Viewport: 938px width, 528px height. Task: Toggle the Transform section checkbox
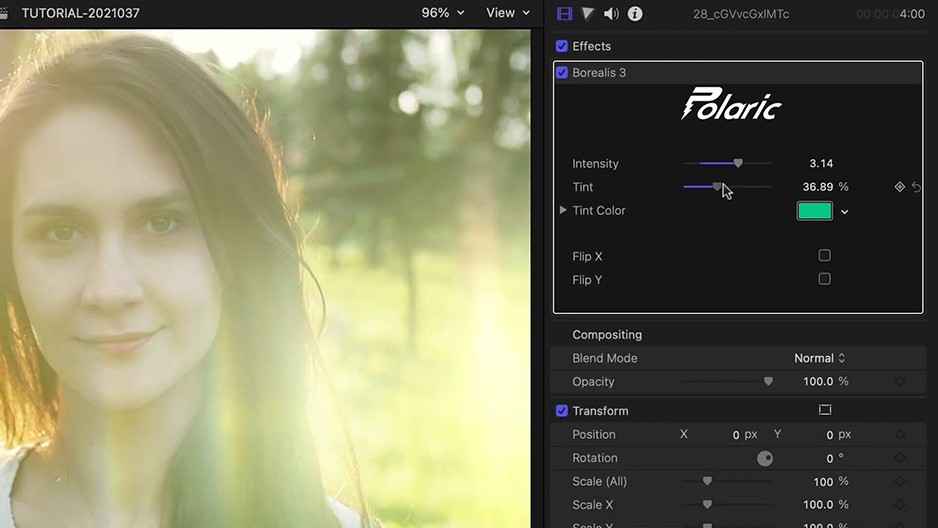coord(562,411)
